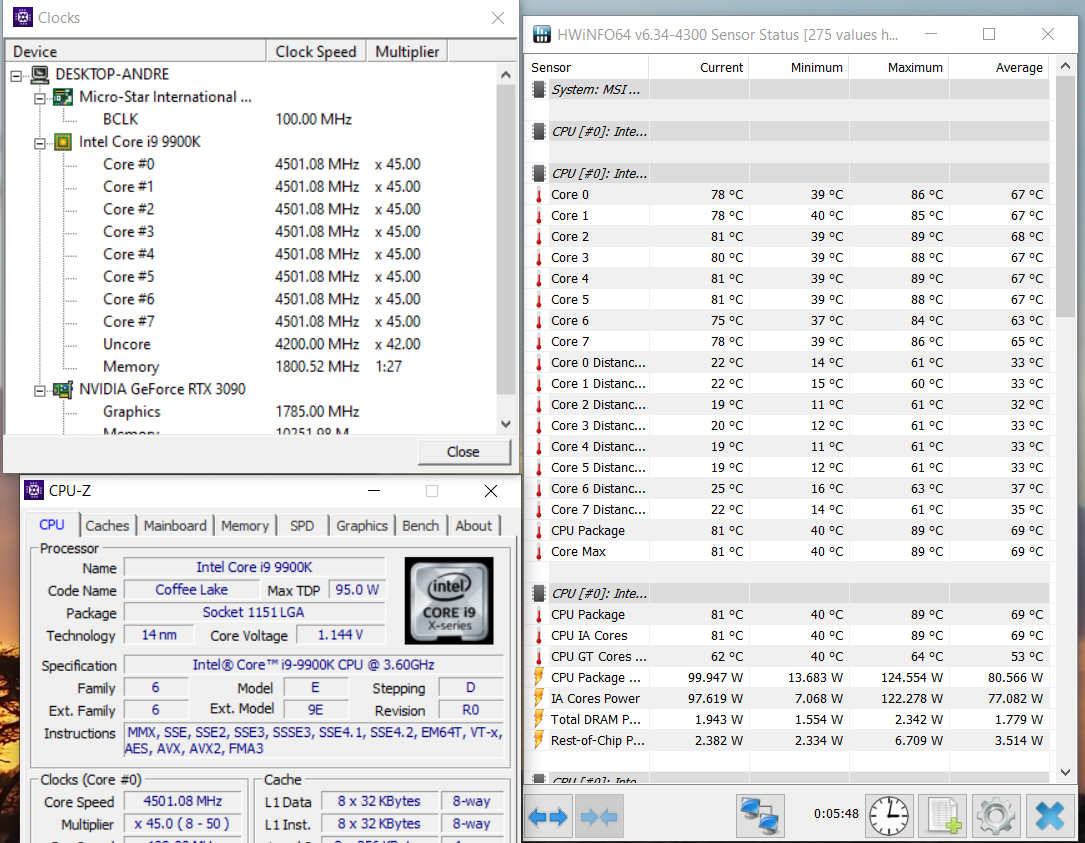Click the HWiNFO64 title bar icon
Viewport: 1085px width, 843px height.
click(542, 34)
